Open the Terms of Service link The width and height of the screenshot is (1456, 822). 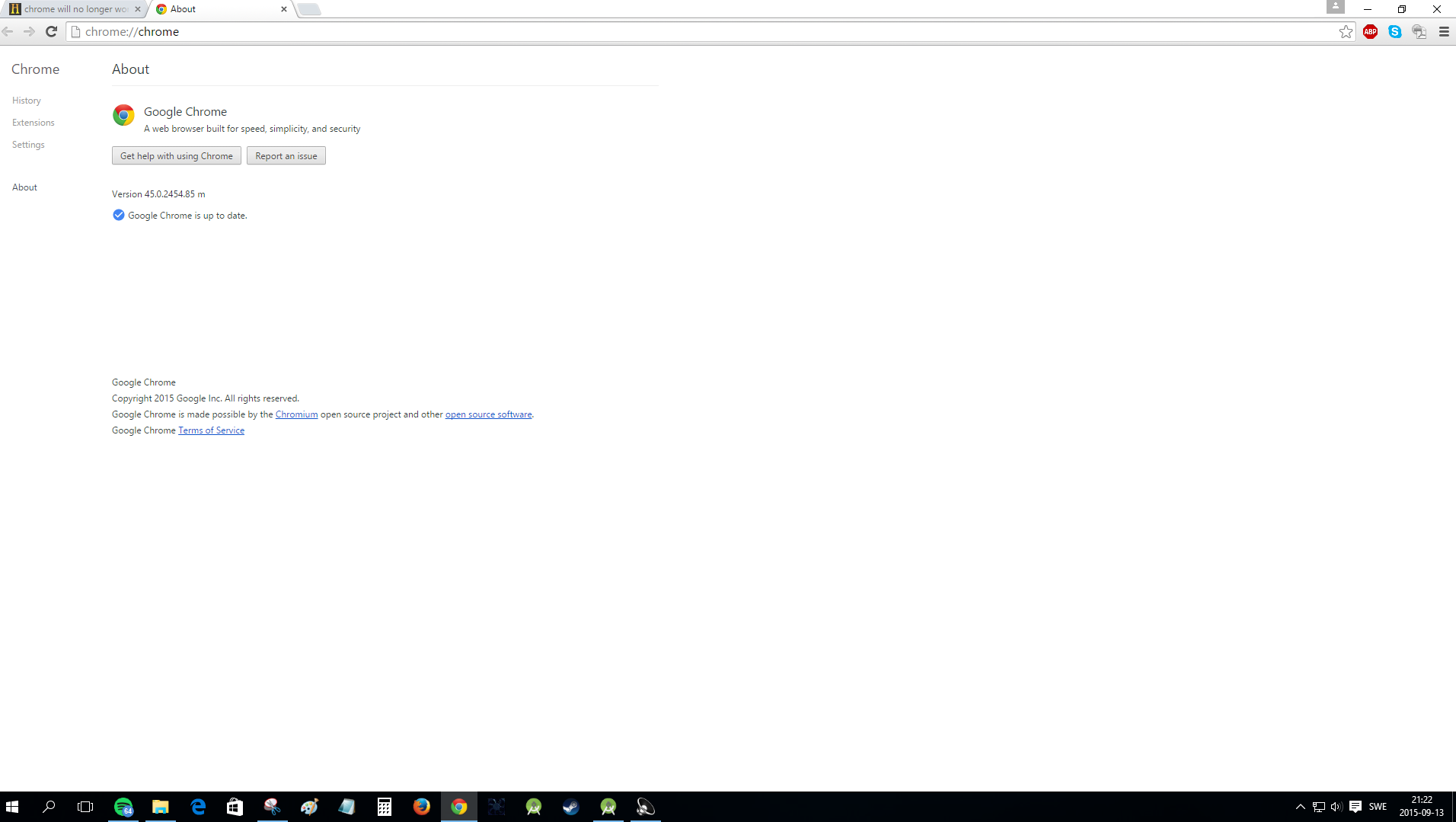(x=211, y=430)
